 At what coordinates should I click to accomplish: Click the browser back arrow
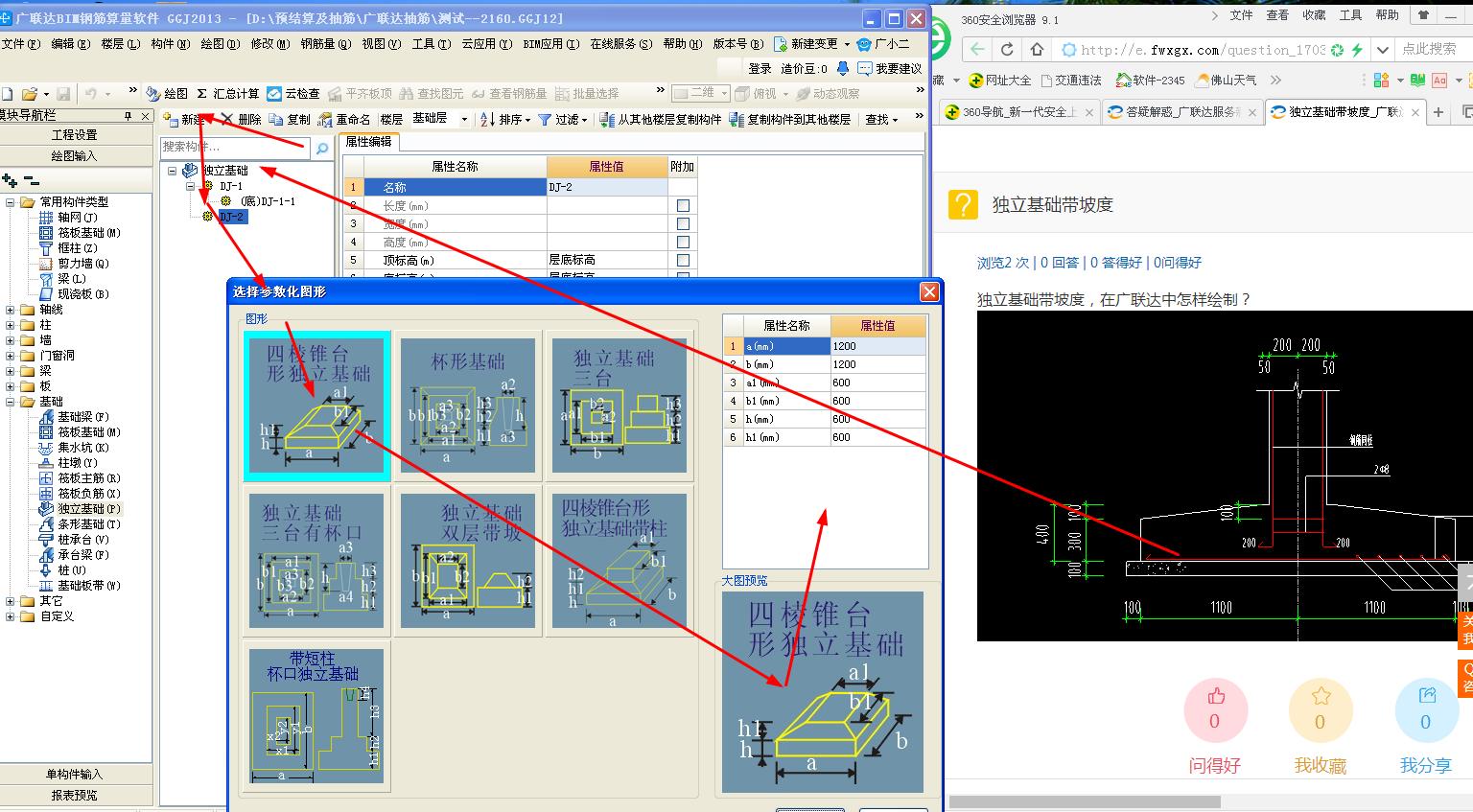(977, 50)
